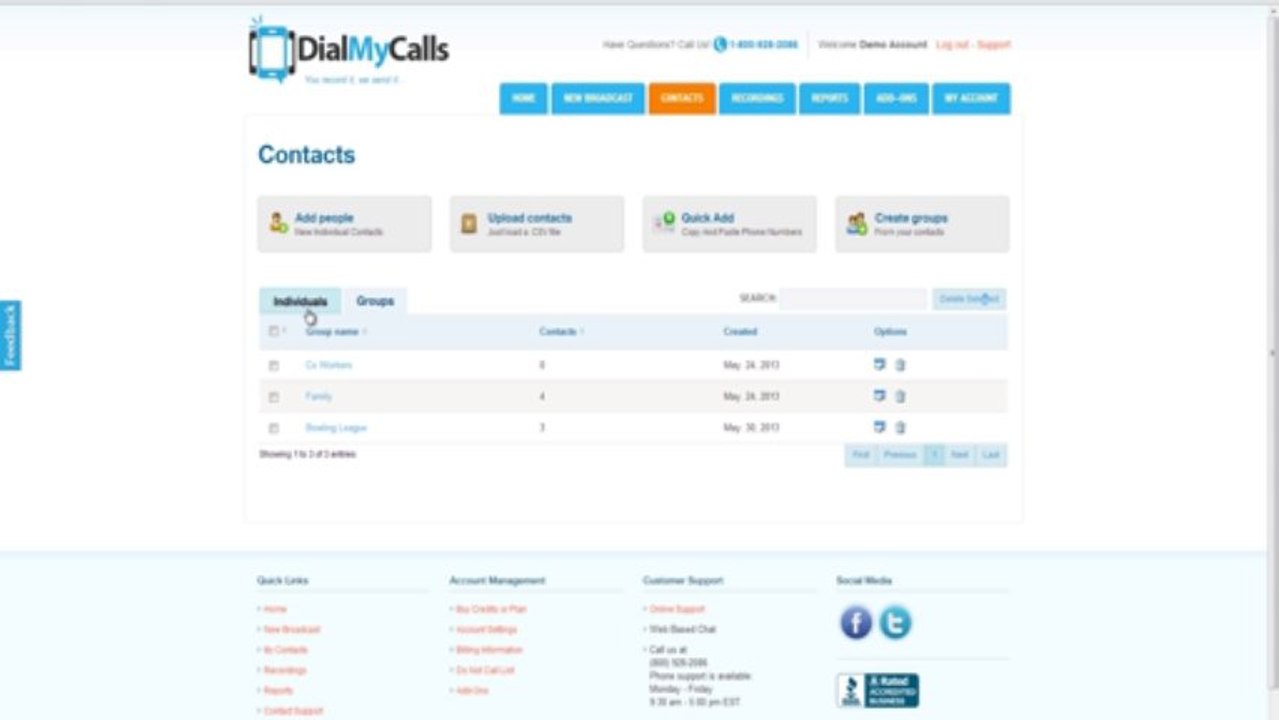This screenshot has width=1279, height=720.
Task: Click the Delete Selected button
Action: [969, 299]
